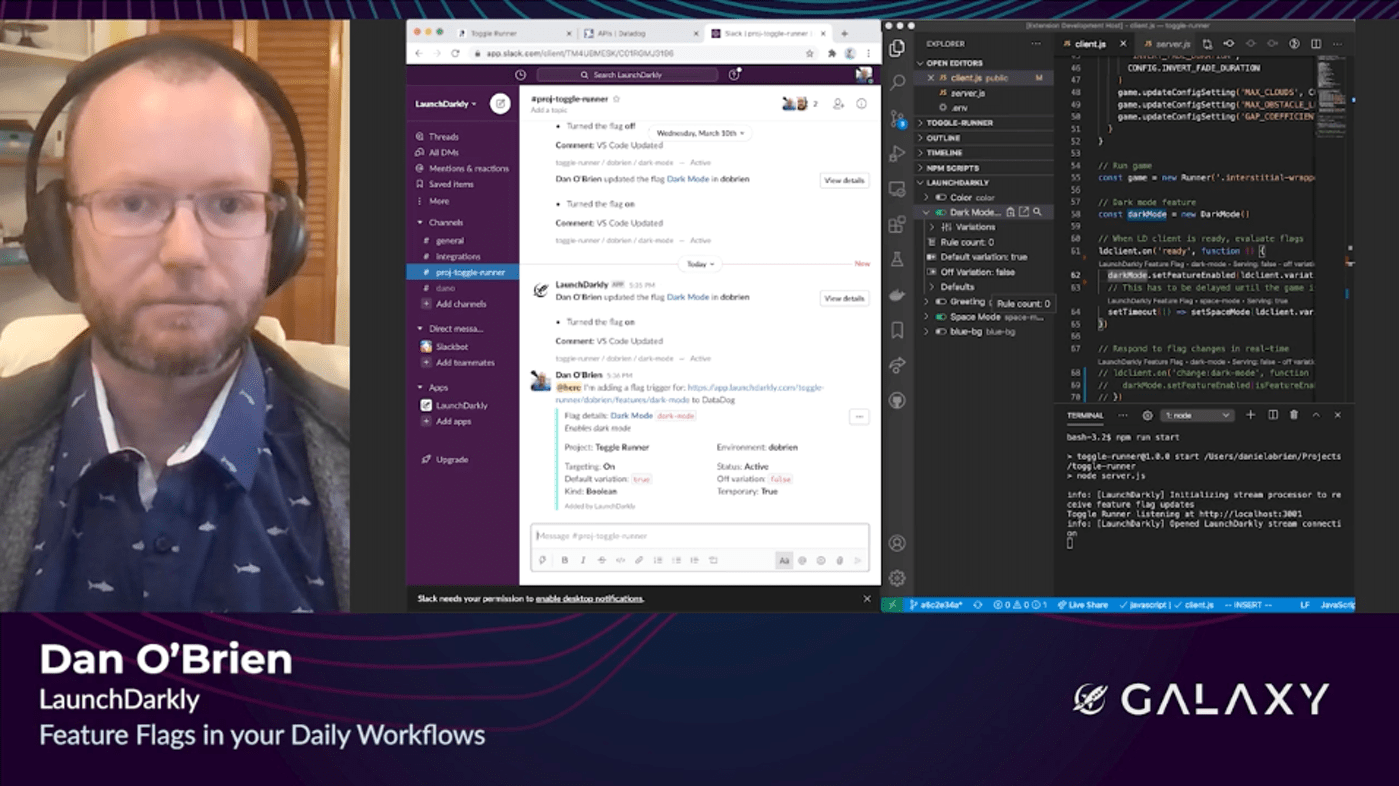Screen dimensions: 1399x786
Task: Open the Source Control view in VS Code
Action: 897,119
